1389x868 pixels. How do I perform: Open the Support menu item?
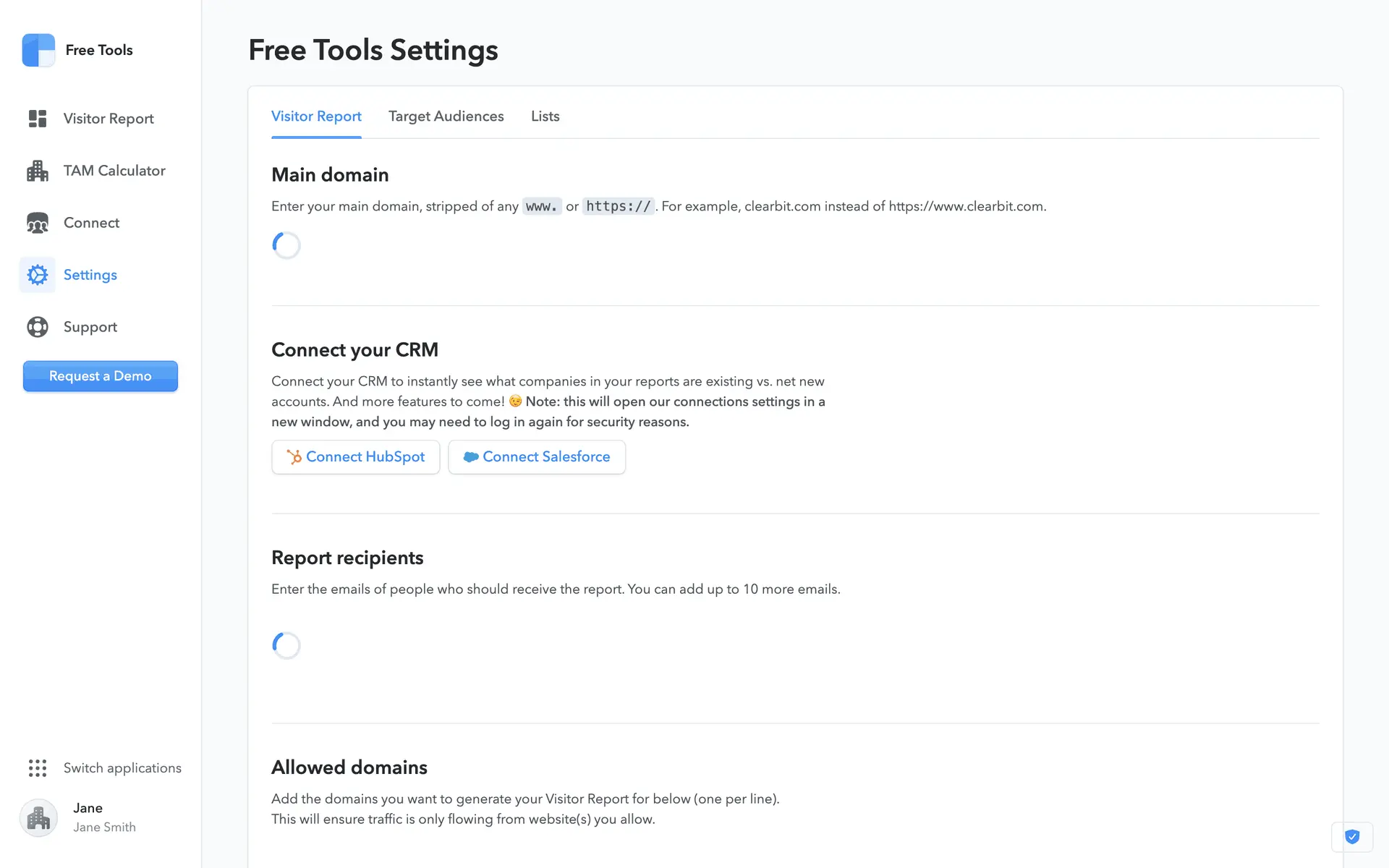click(x=90, y=327)
